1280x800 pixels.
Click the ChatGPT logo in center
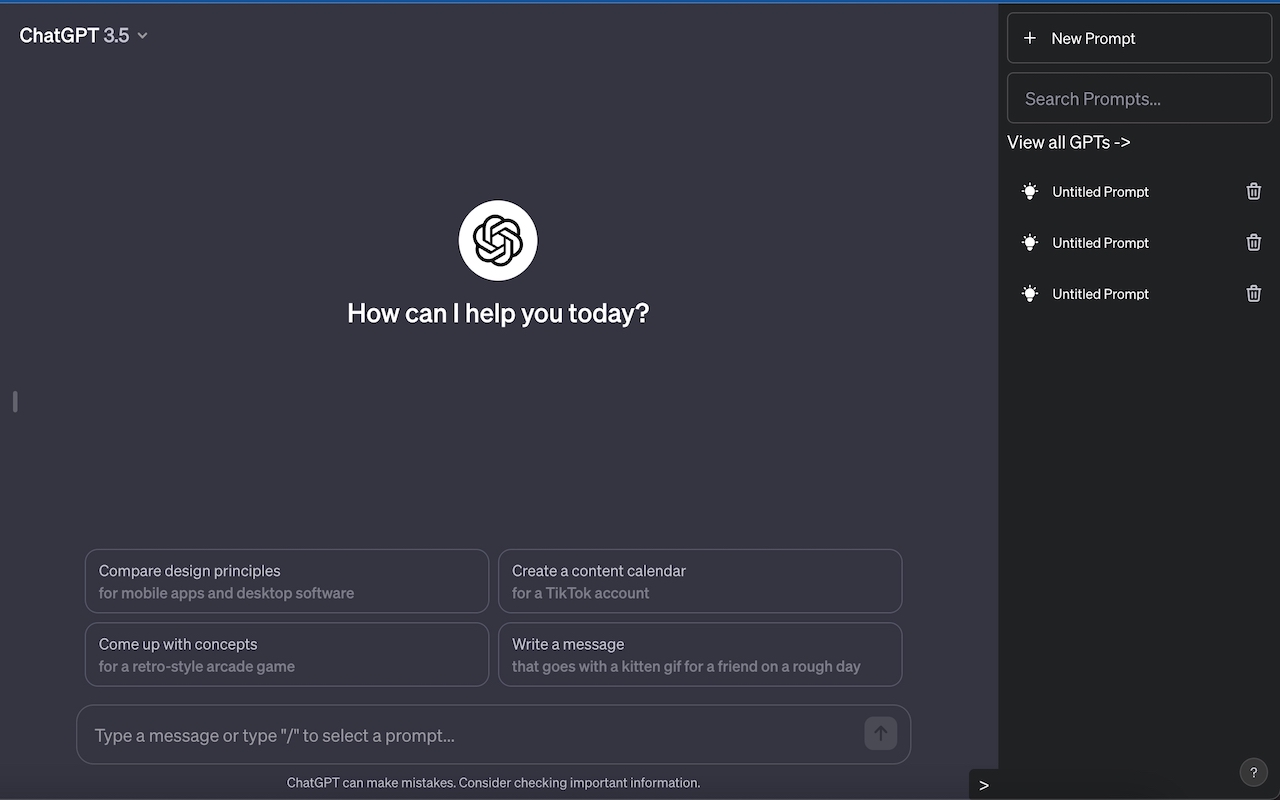click(498, 240)
